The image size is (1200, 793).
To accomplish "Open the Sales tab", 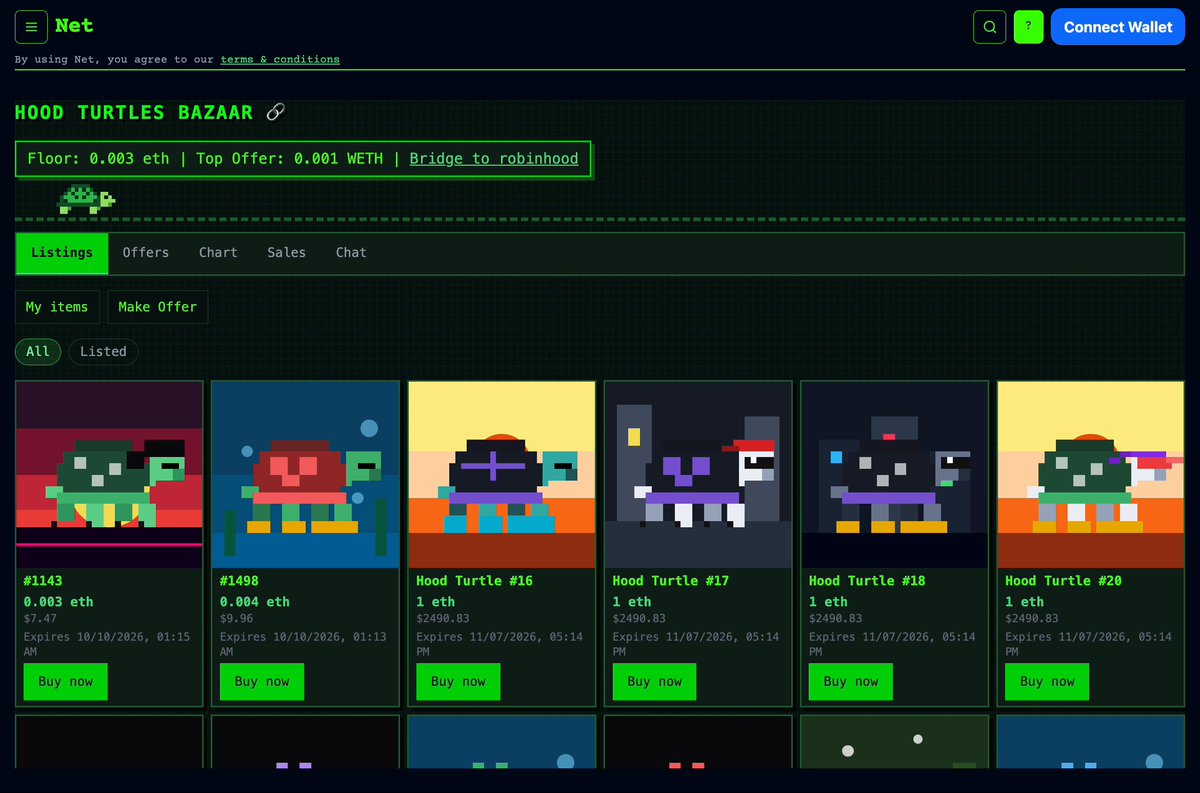I will click(x=287, y=253).
